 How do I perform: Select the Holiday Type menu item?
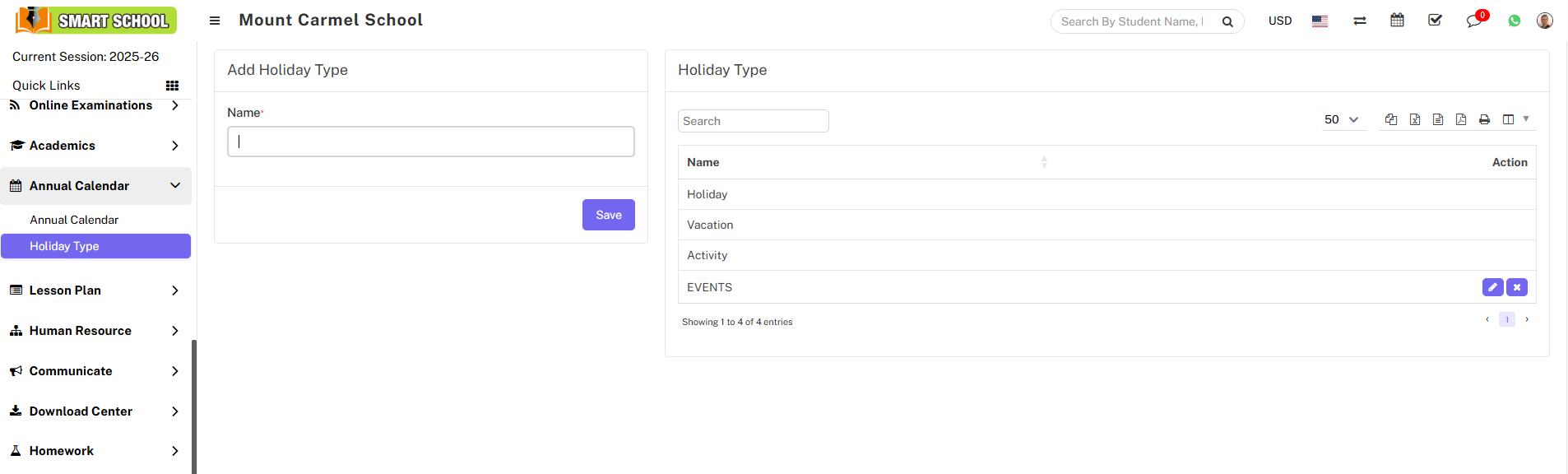pos(64,246)
